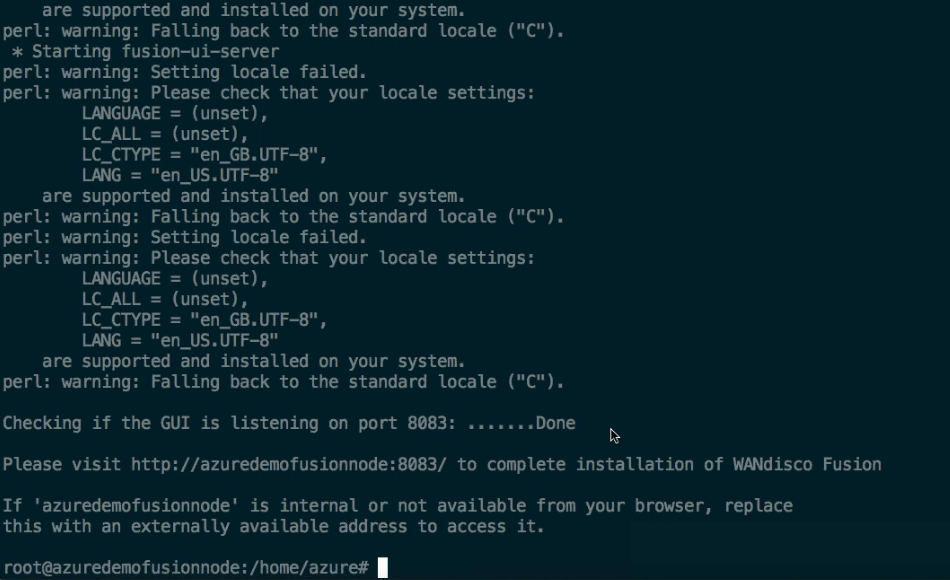Click the root@azuredemofusionnode prompt text
This screenshot has width=950, height=580.
coord(122,568)
